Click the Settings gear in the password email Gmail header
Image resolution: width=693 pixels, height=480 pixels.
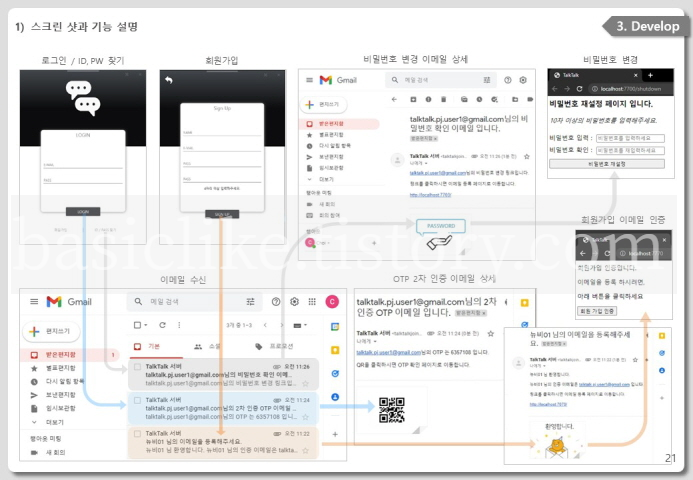(x=523, y=80)
